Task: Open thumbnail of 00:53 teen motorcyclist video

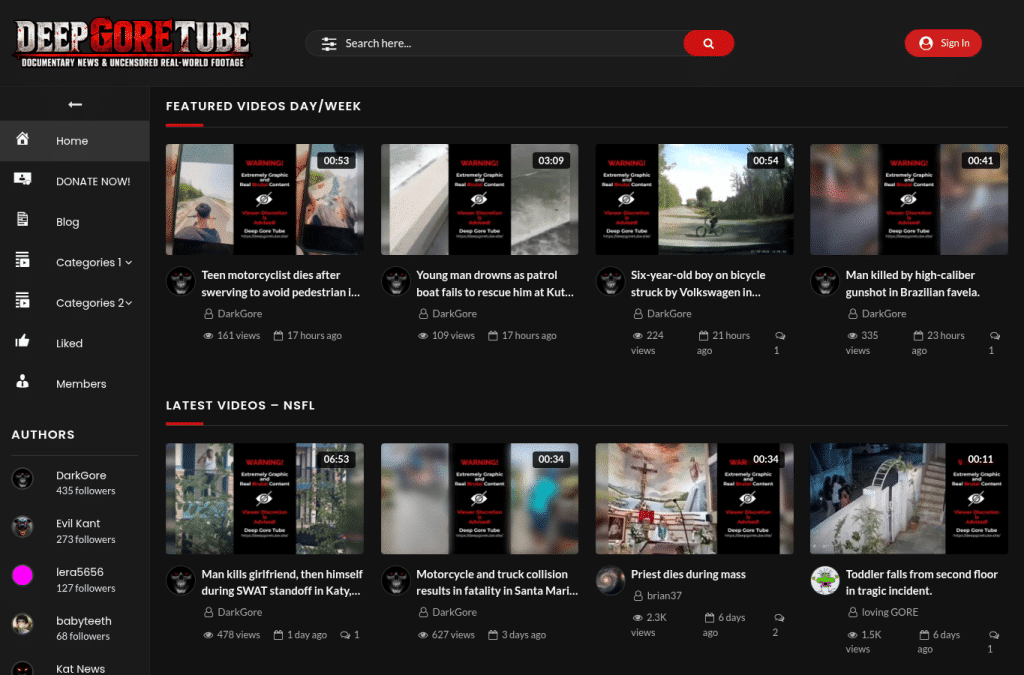Action: tap(264, 199)
